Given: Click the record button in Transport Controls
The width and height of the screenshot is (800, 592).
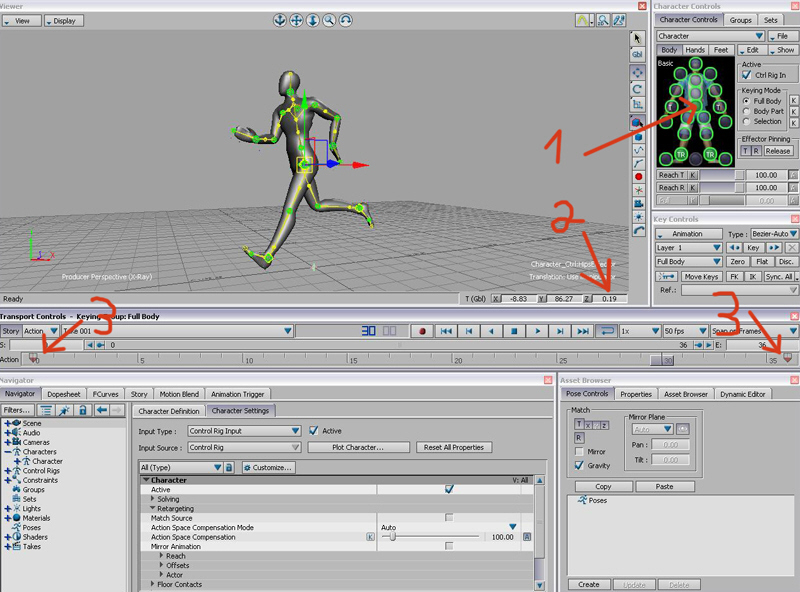Looking at the screenshot, I should [423, 331].
